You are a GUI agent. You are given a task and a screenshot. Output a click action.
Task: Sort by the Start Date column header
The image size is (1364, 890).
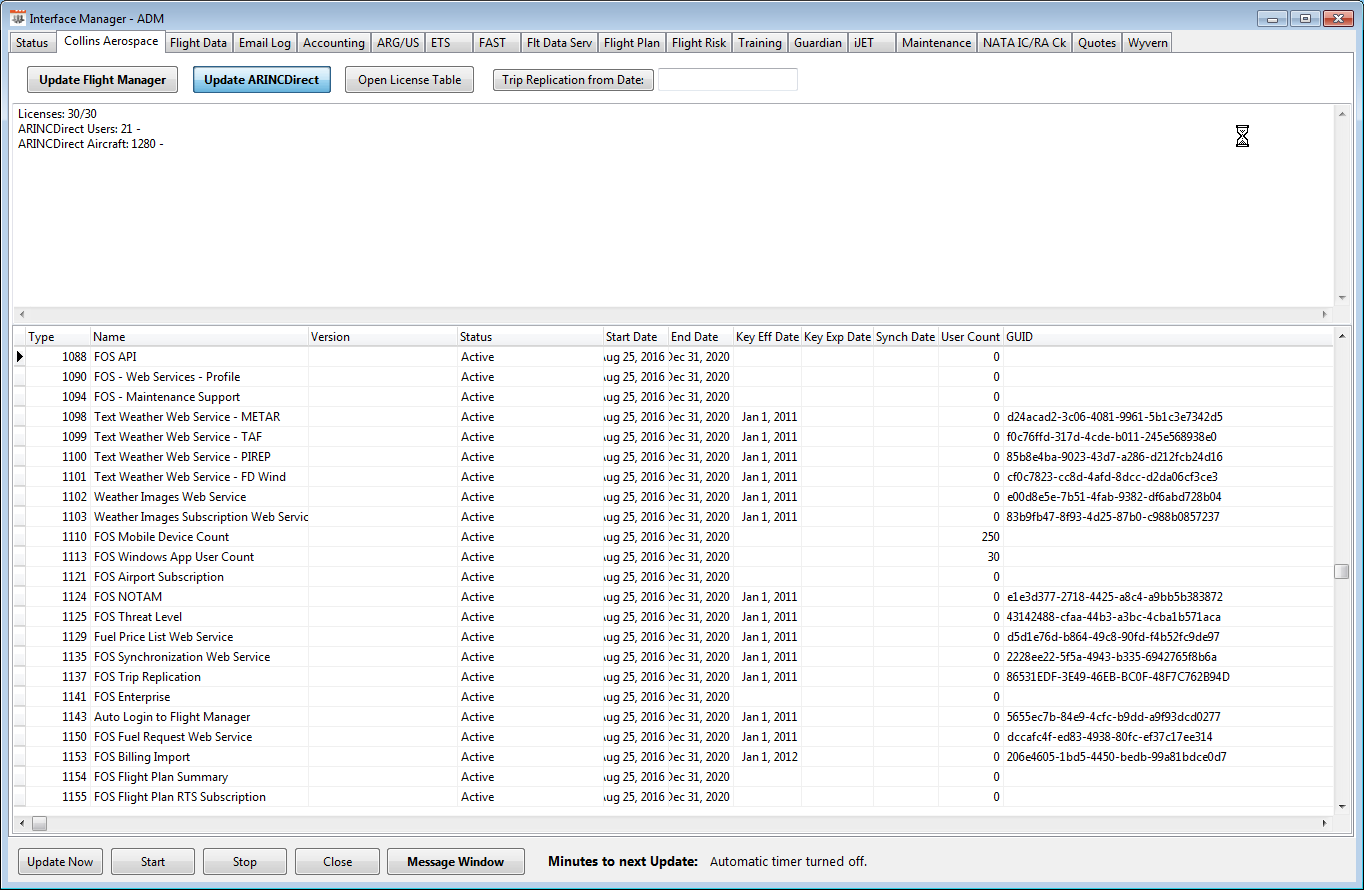point(635,337)
